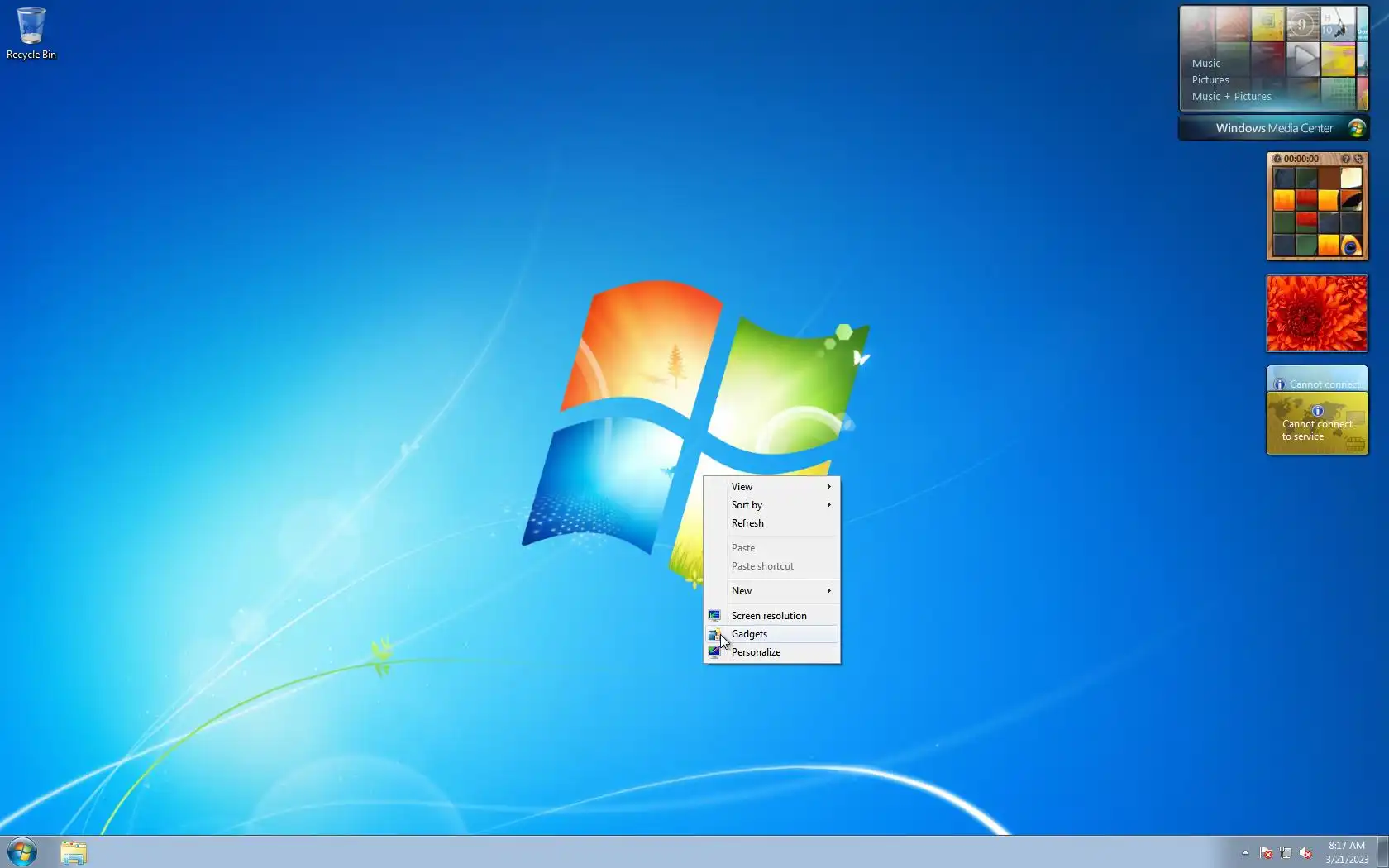Open the standalone Music link in Media Center gadget
This screenshot has width=1389, height=868.
1205,64
